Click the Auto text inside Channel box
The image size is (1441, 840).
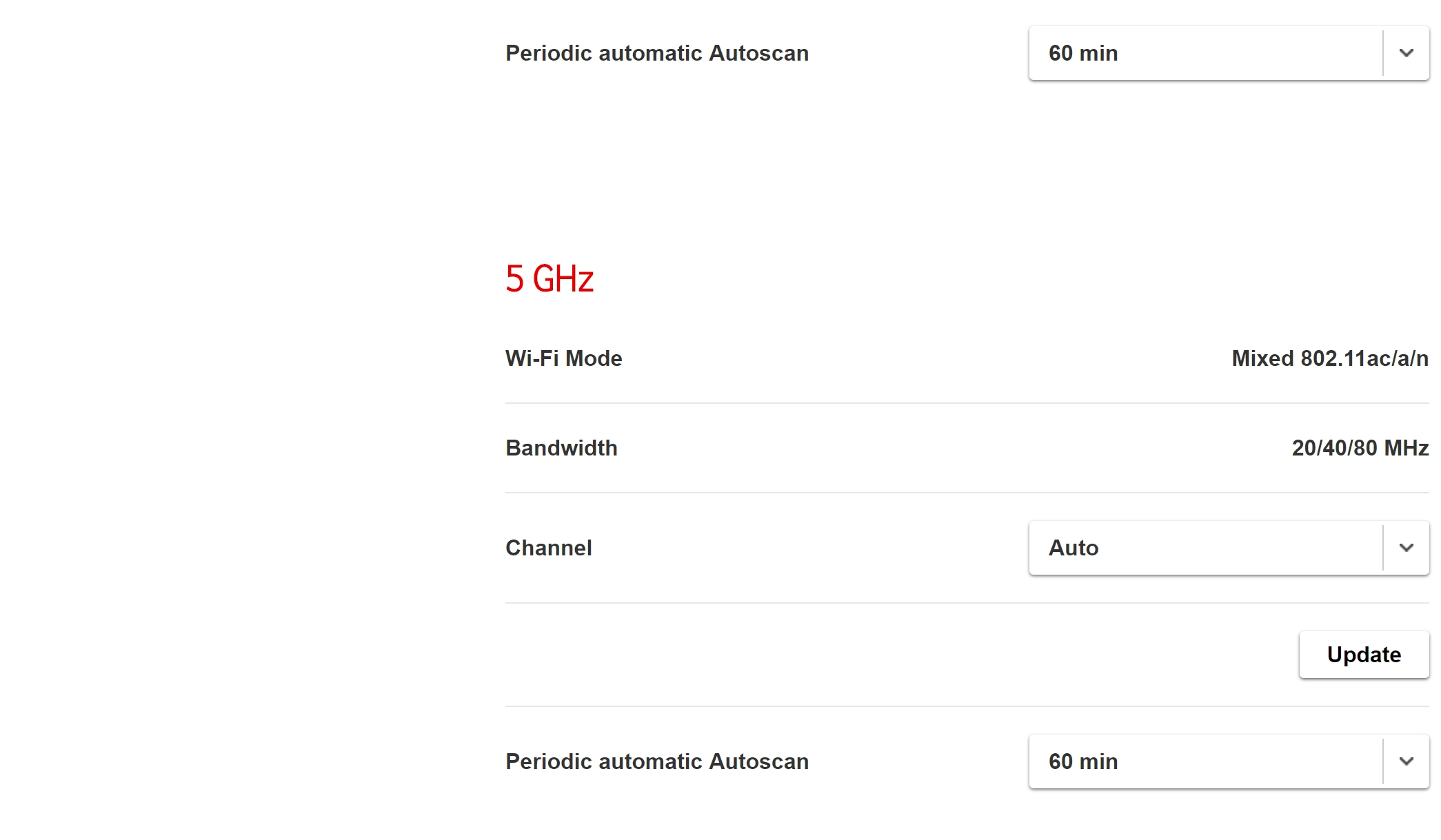coord(1074,548)
